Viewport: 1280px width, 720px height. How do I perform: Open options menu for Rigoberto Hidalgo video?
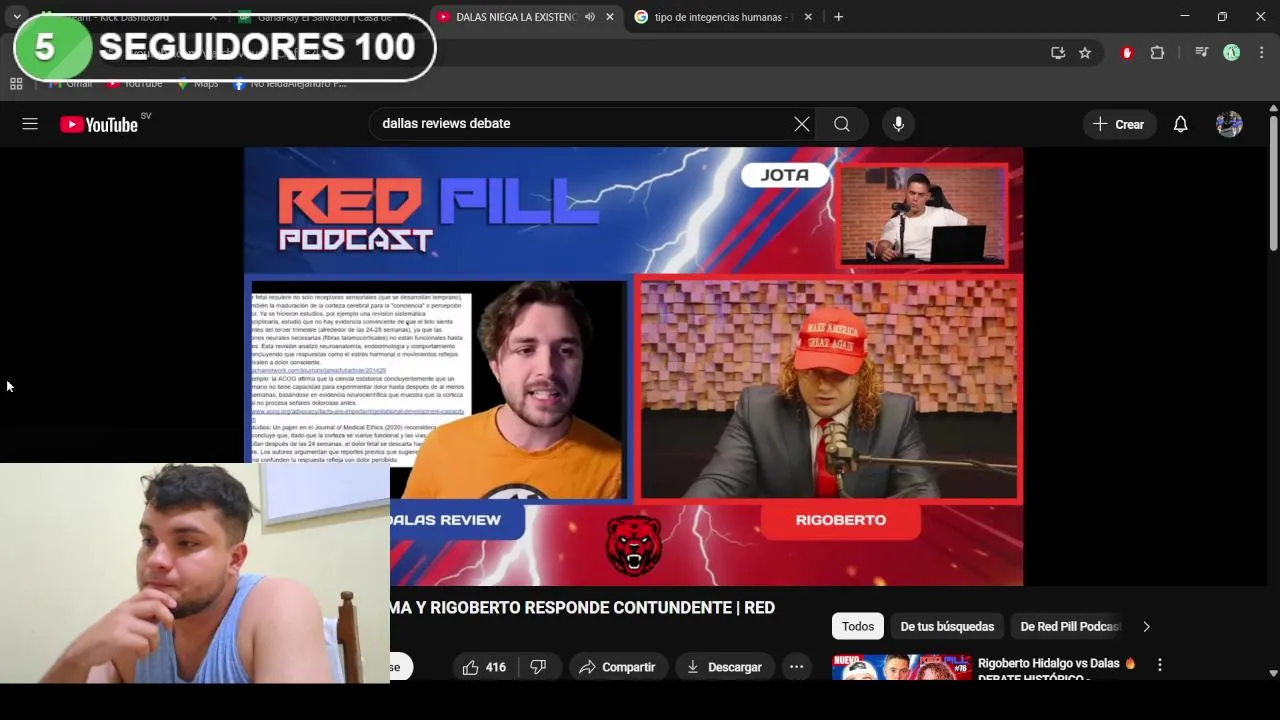click(x=1160, y=664)
